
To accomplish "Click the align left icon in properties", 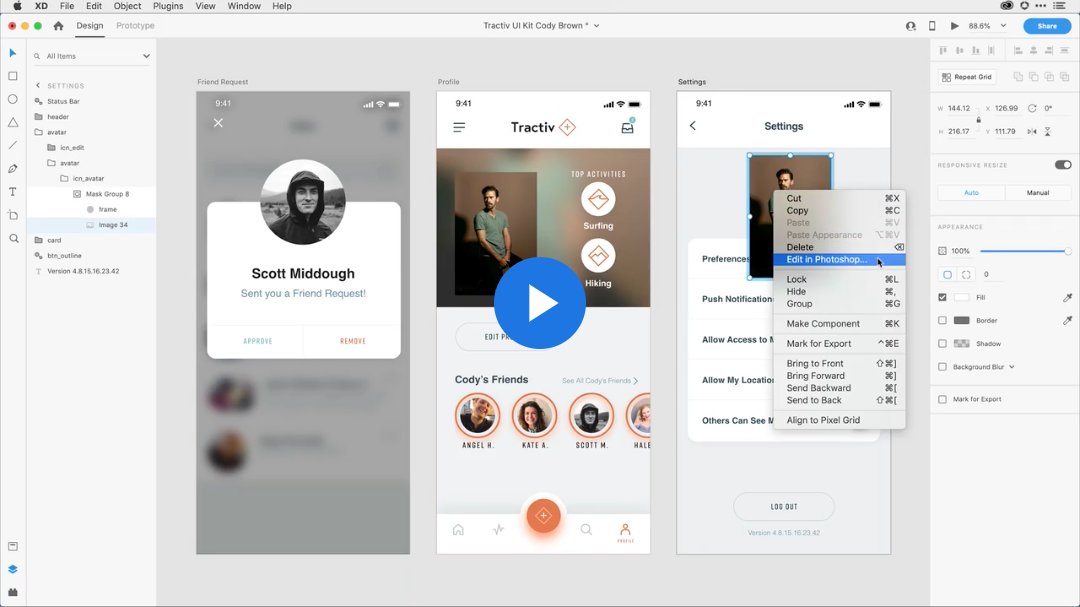I will (1018, 50).
